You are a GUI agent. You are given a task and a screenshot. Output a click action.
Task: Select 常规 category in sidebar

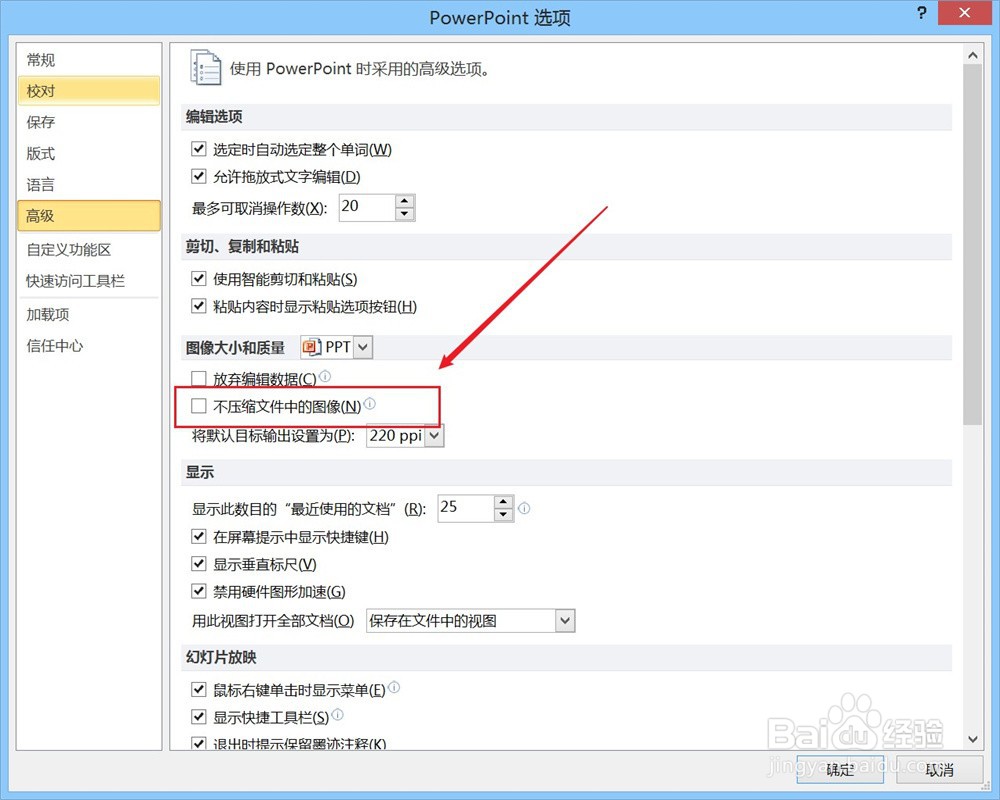(89, 60)
